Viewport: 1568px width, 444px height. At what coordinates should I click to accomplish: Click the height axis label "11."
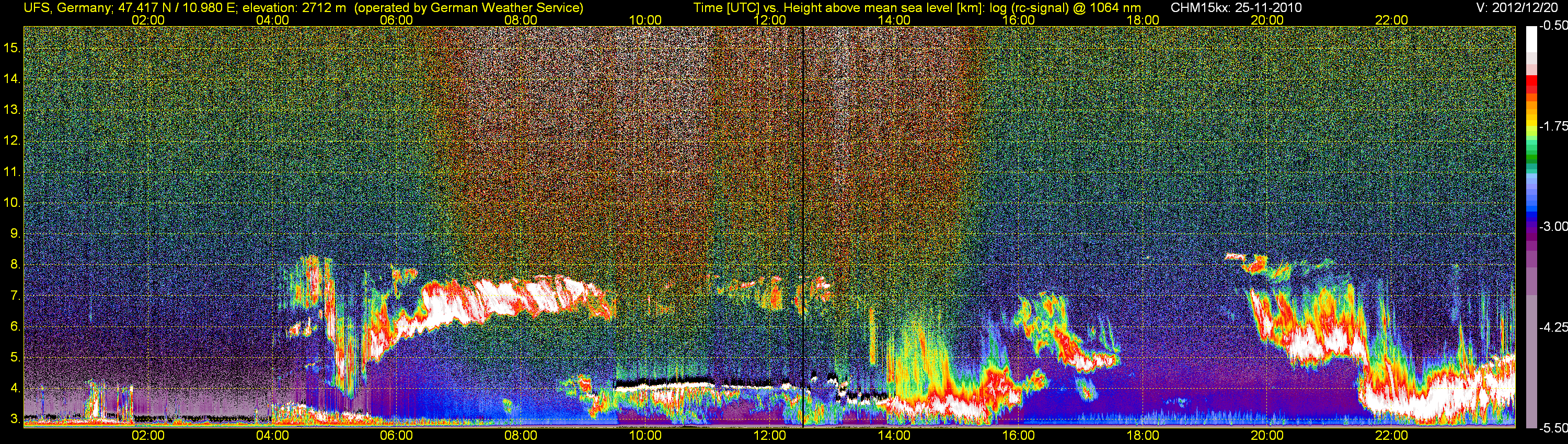click(x=12, y=172)
